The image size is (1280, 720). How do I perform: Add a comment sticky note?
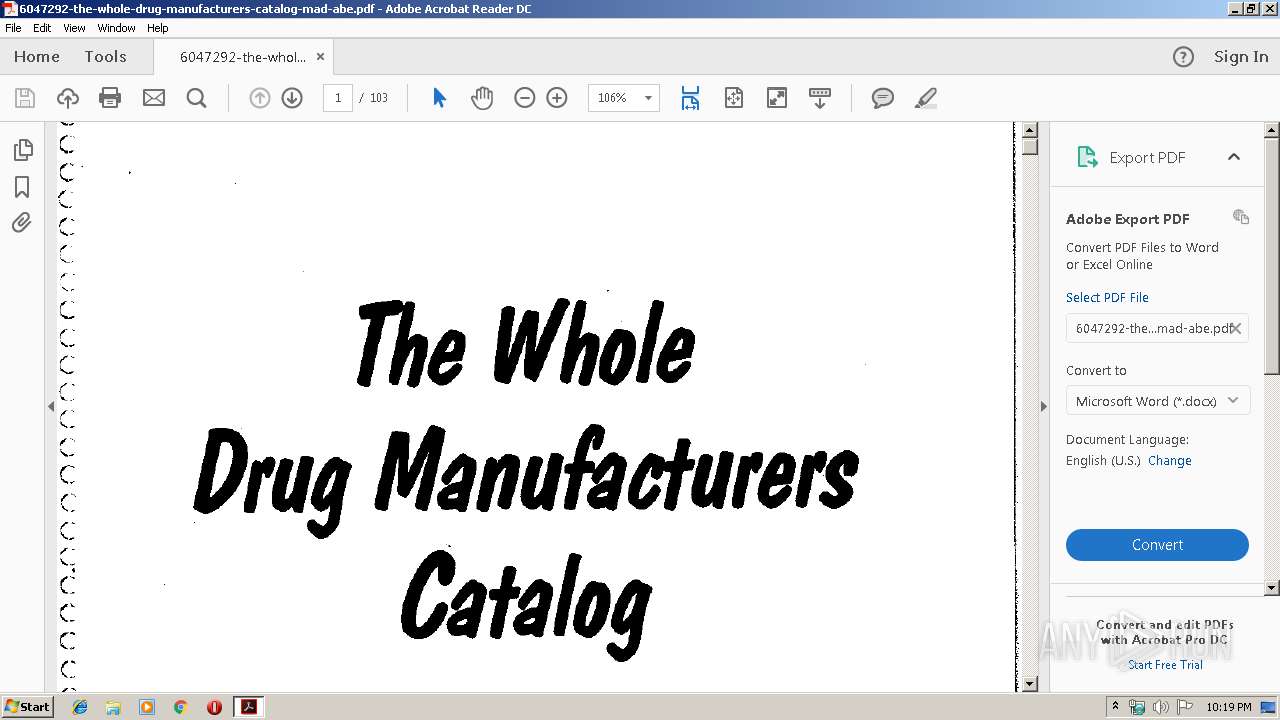pos(883,98)
